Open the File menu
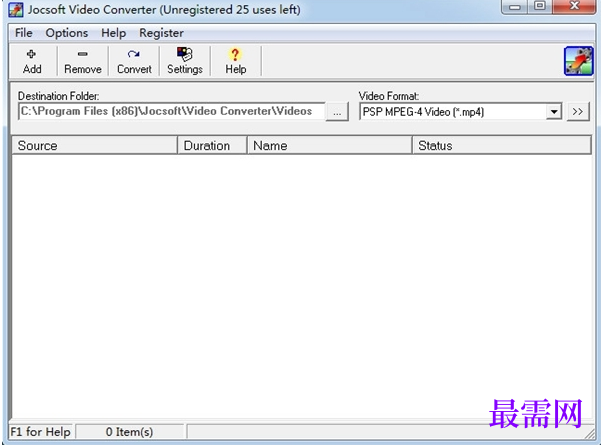 click(23, 33)
